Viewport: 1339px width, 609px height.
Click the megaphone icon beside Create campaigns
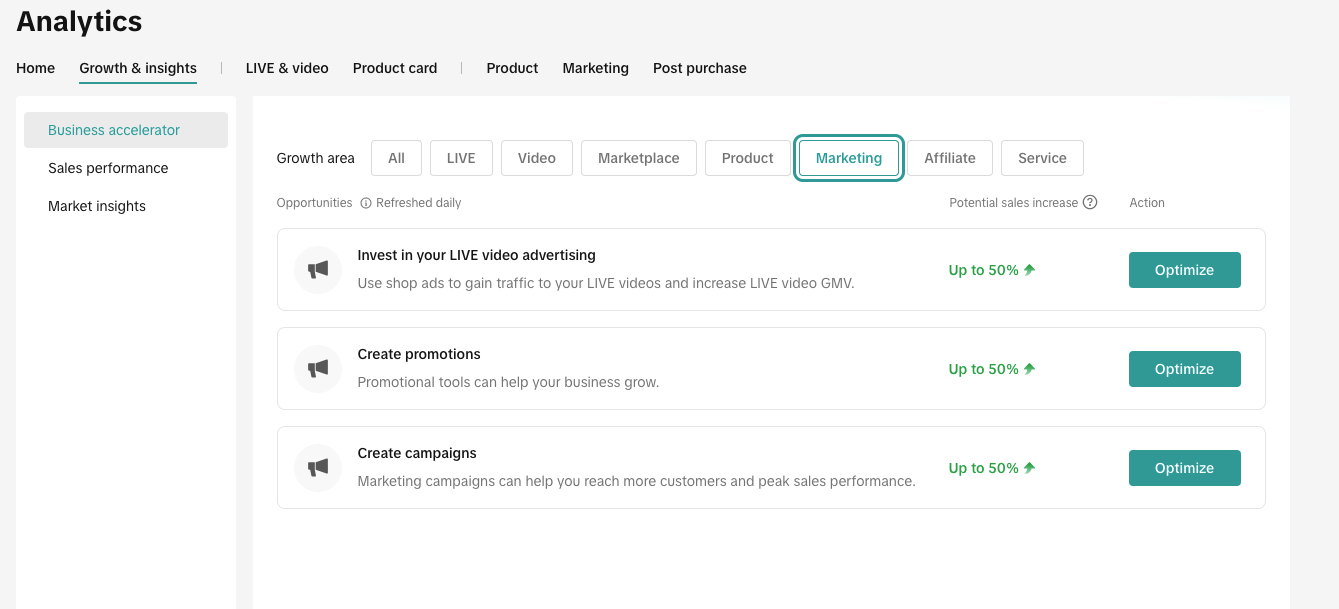coord(318,468)
